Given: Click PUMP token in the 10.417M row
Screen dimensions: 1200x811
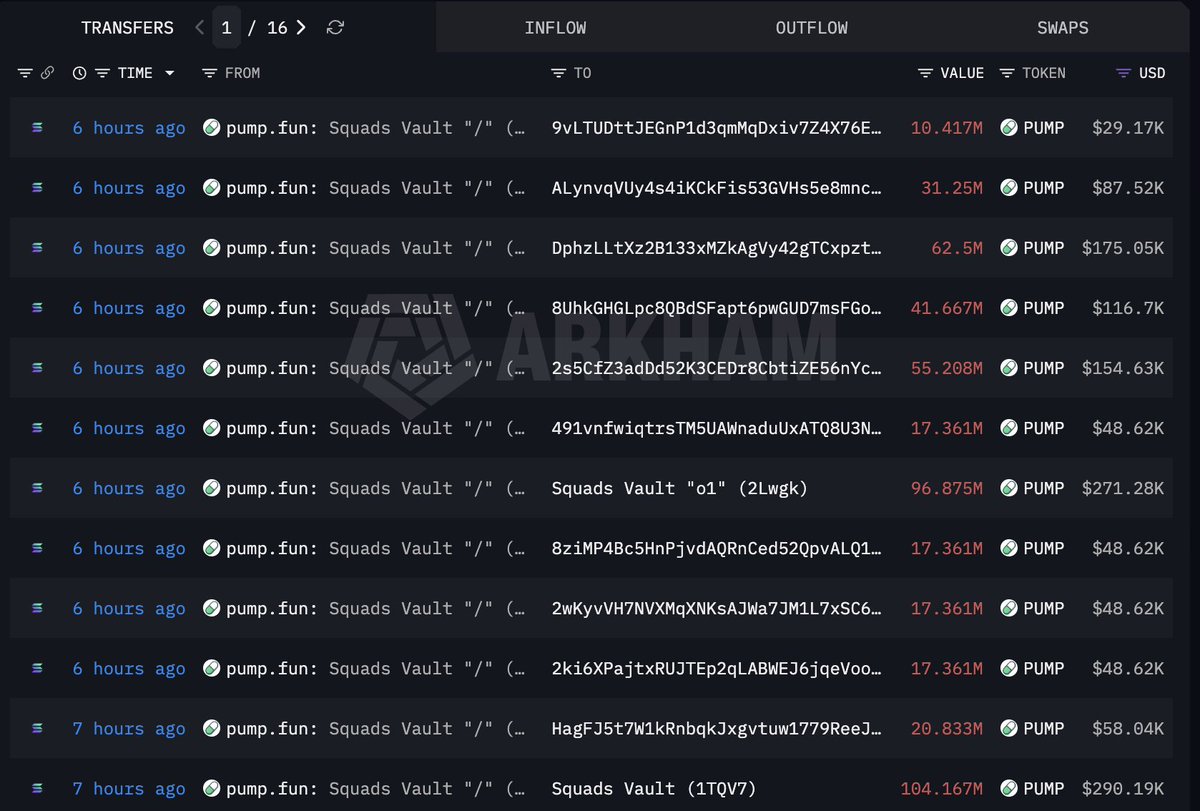Looking at the screenshot, I should click(x=1032, y=128).
